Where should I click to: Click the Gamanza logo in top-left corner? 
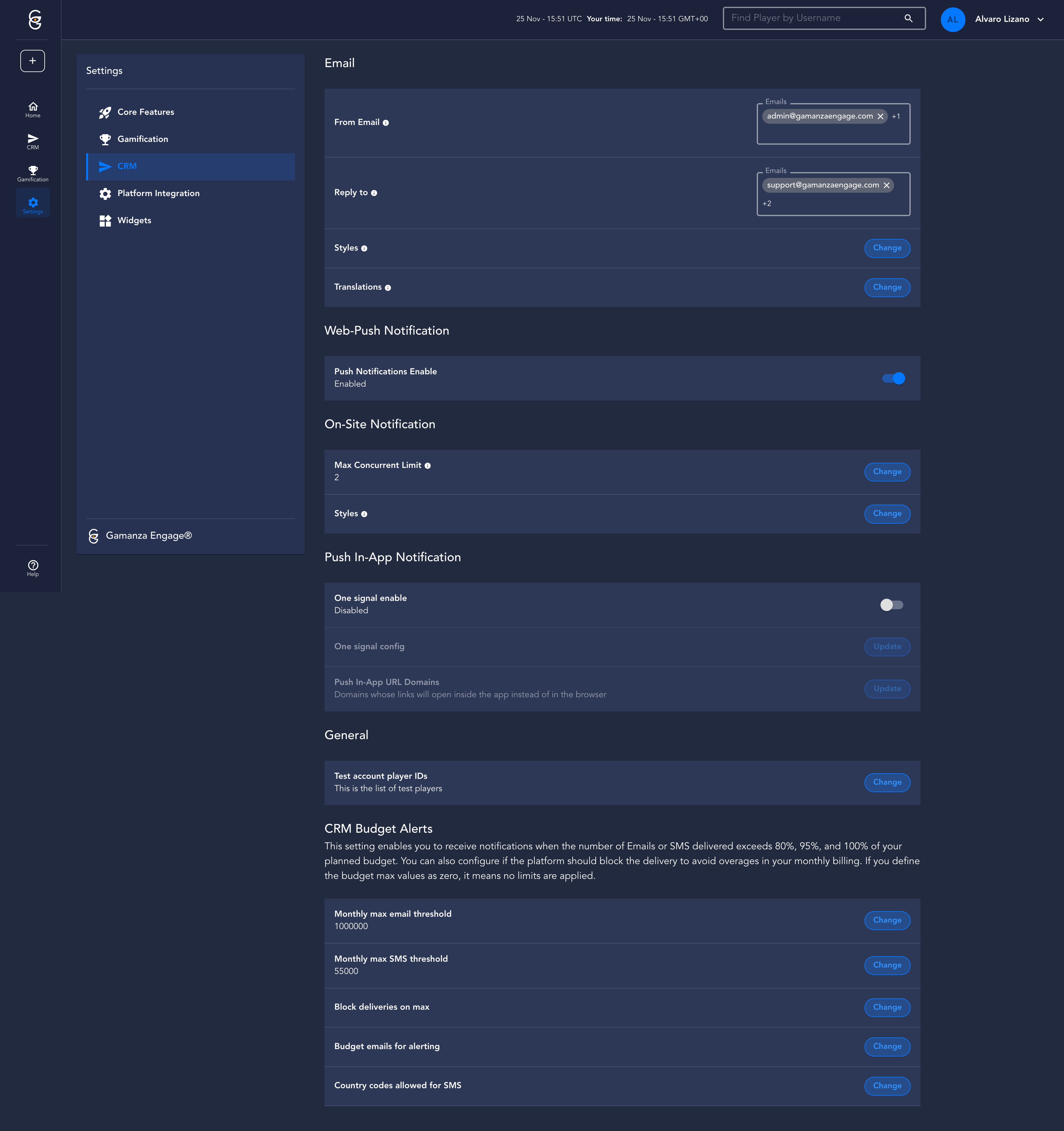(x=35, y=19)
